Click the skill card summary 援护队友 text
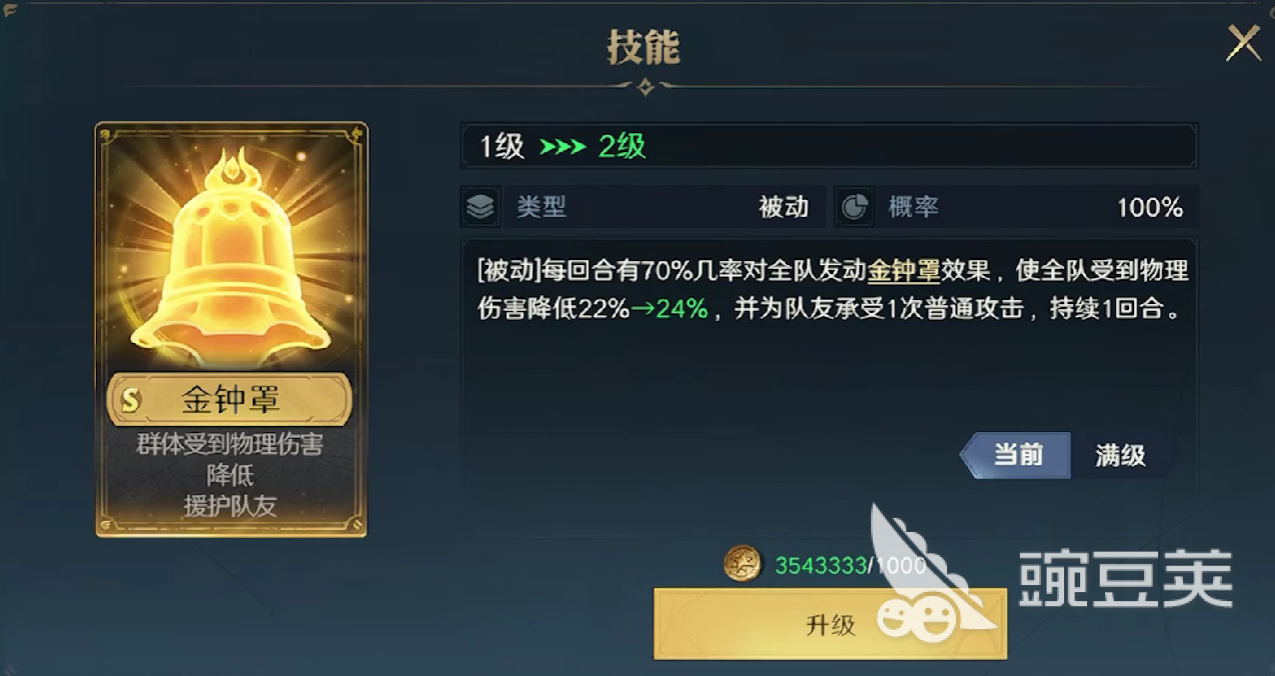Viewport: 1275px width, 676px height. pos(230,506)
